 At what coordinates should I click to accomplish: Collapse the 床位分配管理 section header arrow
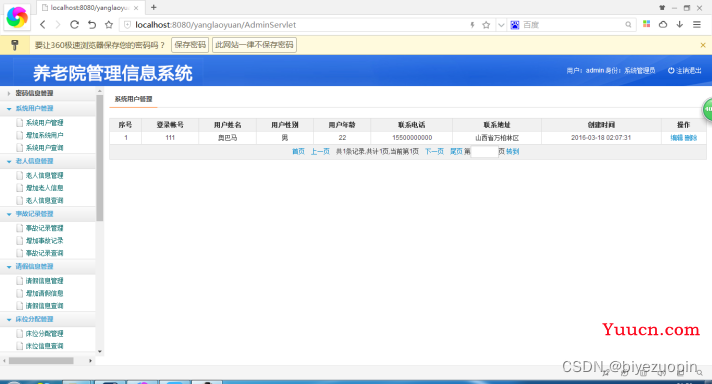9,320
